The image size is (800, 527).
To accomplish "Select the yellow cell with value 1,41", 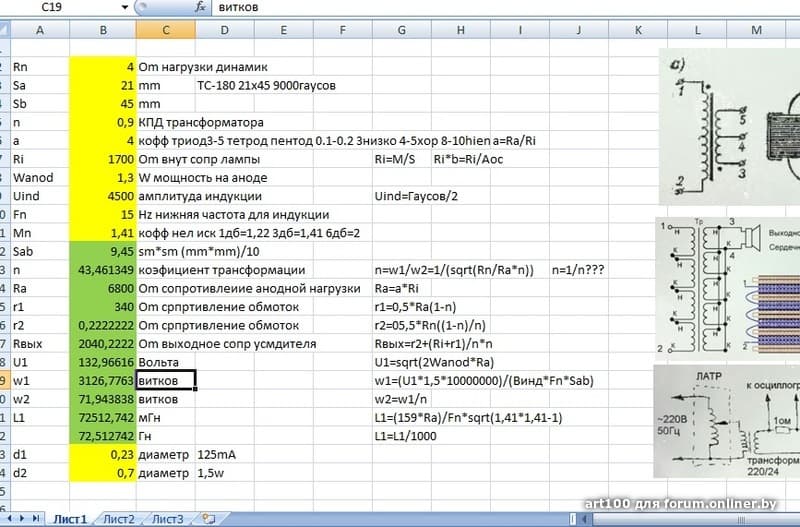I will click(x=103, y=233).
